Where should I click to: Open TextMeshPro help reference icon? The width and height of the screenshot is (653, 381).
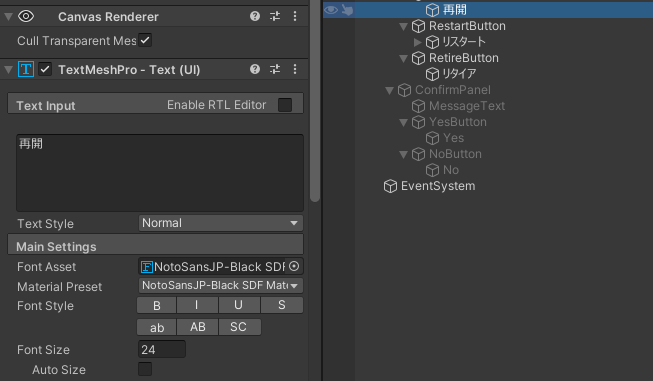point(255,69)
